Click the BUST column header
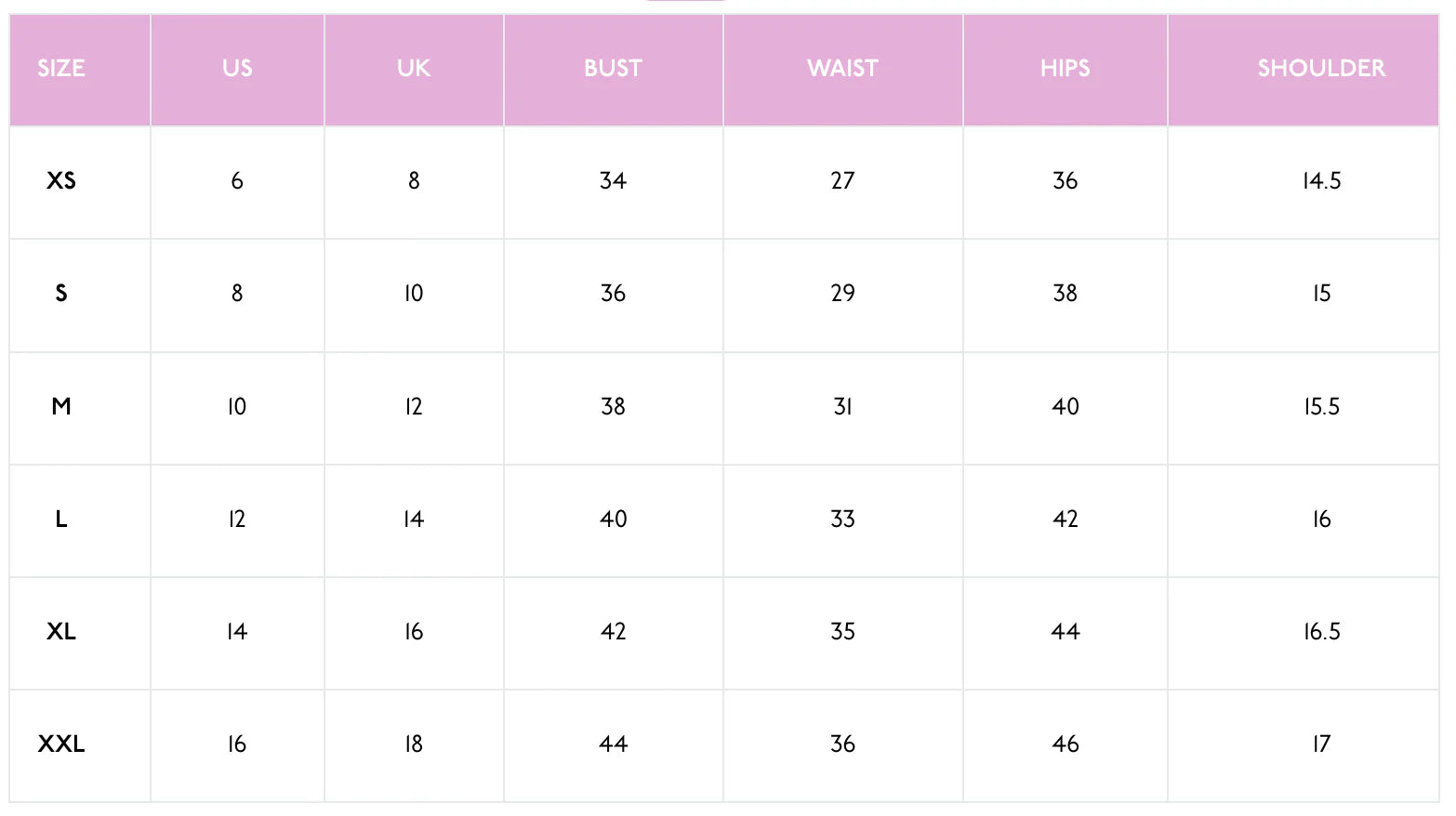The height and width of the screenshot is (816, 1456). 613,68
